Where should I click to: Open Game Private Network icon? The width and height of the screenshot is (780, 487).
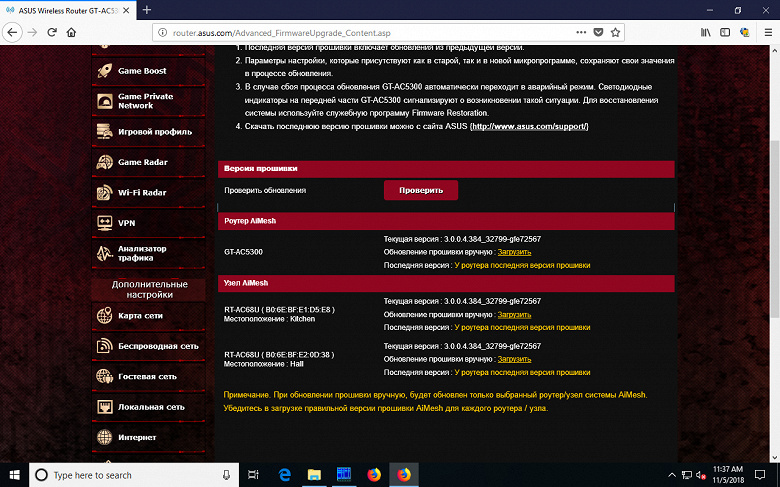point(104,101)
